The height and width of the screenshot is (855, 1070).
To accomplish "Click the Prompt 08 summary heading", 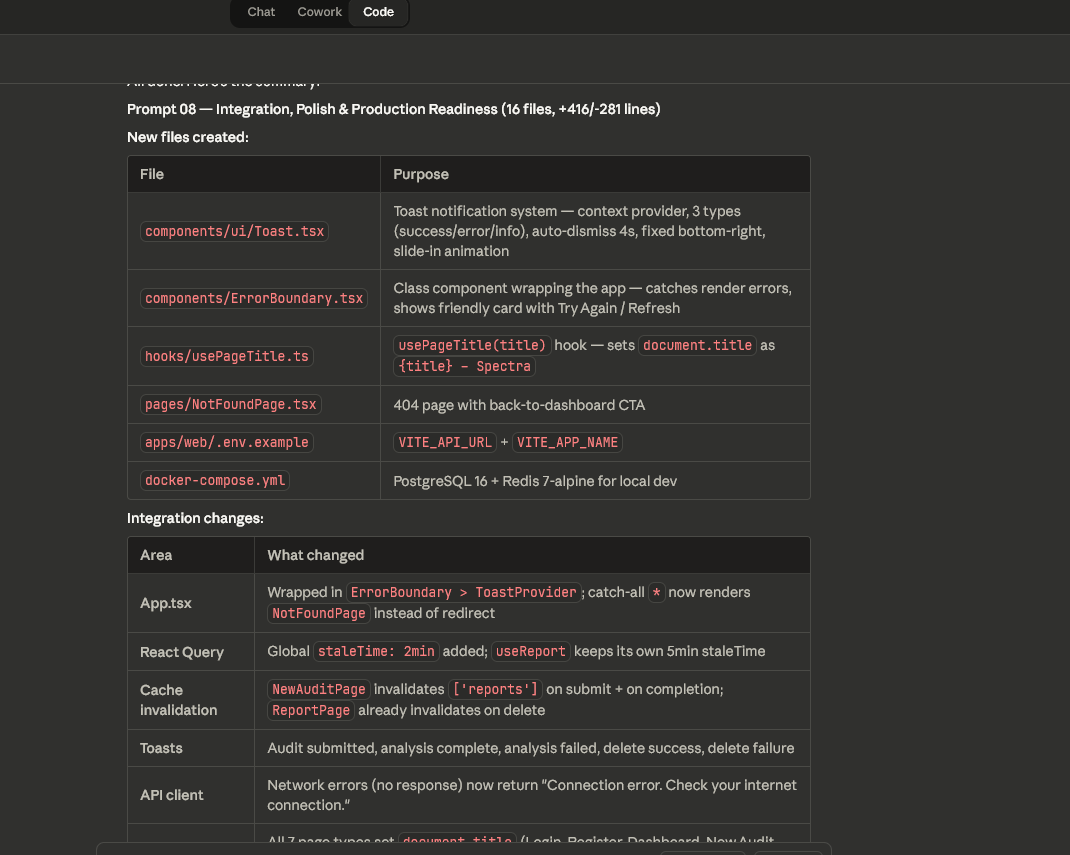I will tap(394, 109).
